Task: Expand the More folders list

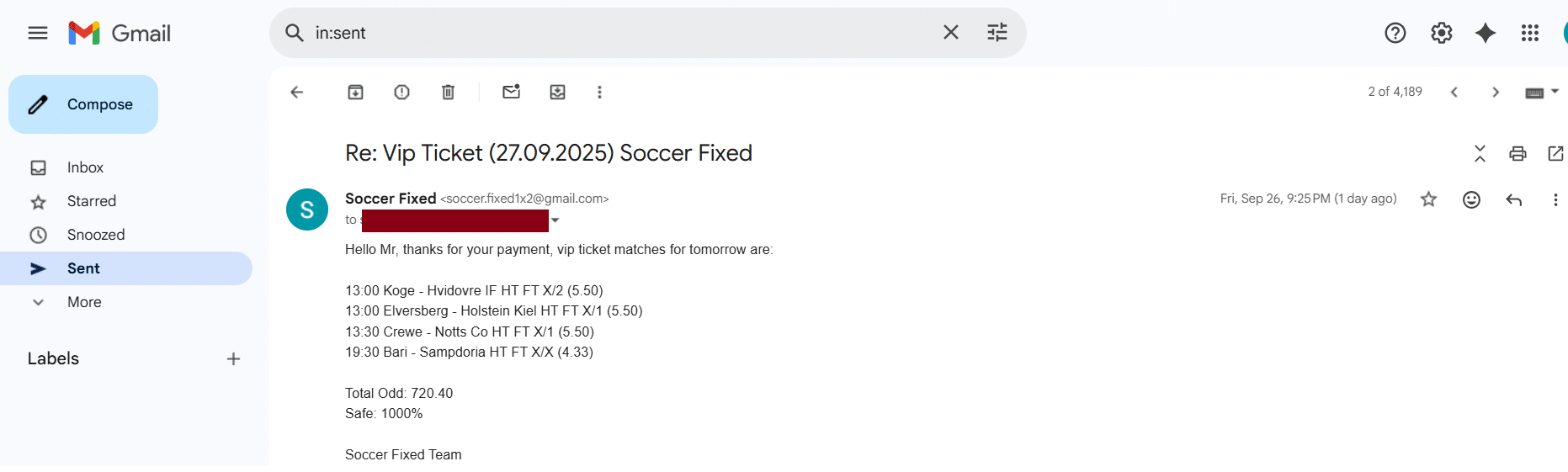Action: click(84, 302)
